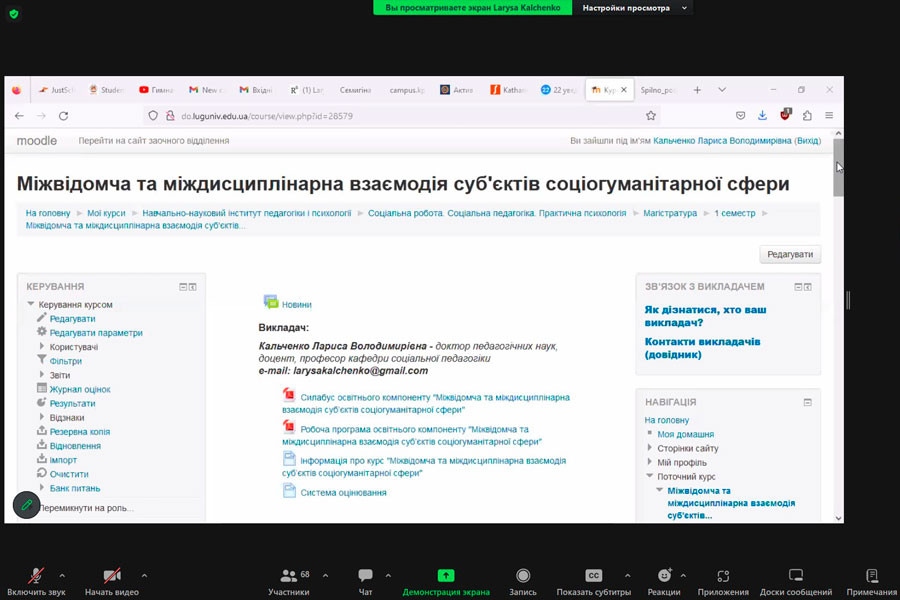Image resolution: width=900 pixels, height=600 pixels.
Task: Open Настройки просмотра view options dropdown
Action: (632, 7)
